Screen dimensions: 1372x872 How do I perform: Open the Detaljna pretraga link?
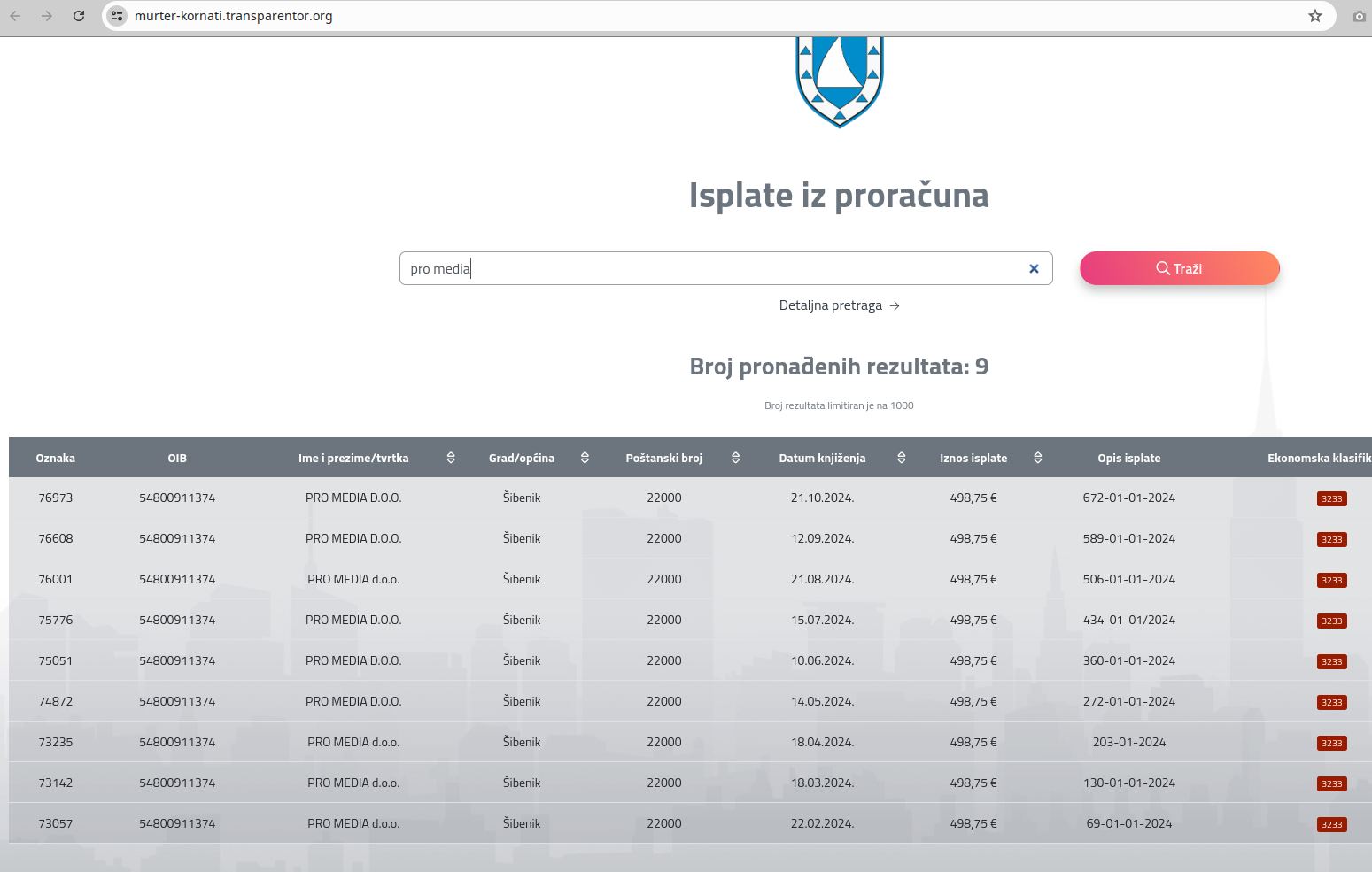point(839,305)
